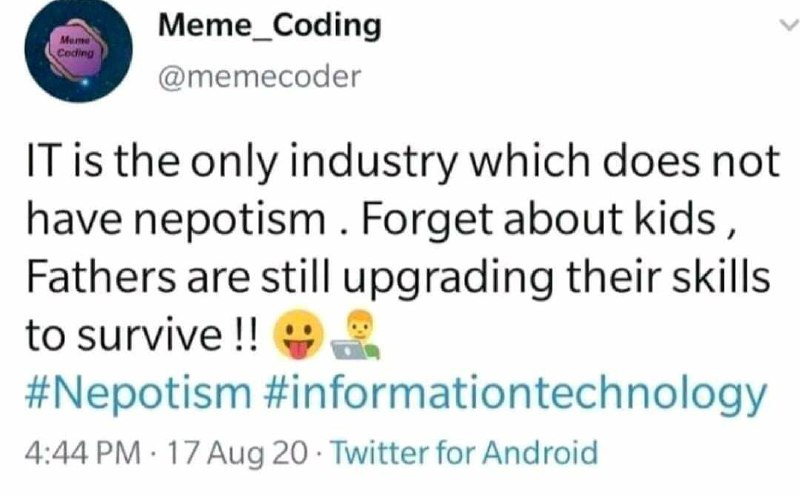The image size is (800, 496).
Task: Click the 17 Aug 20 date
Action: [x=238, y=453]
